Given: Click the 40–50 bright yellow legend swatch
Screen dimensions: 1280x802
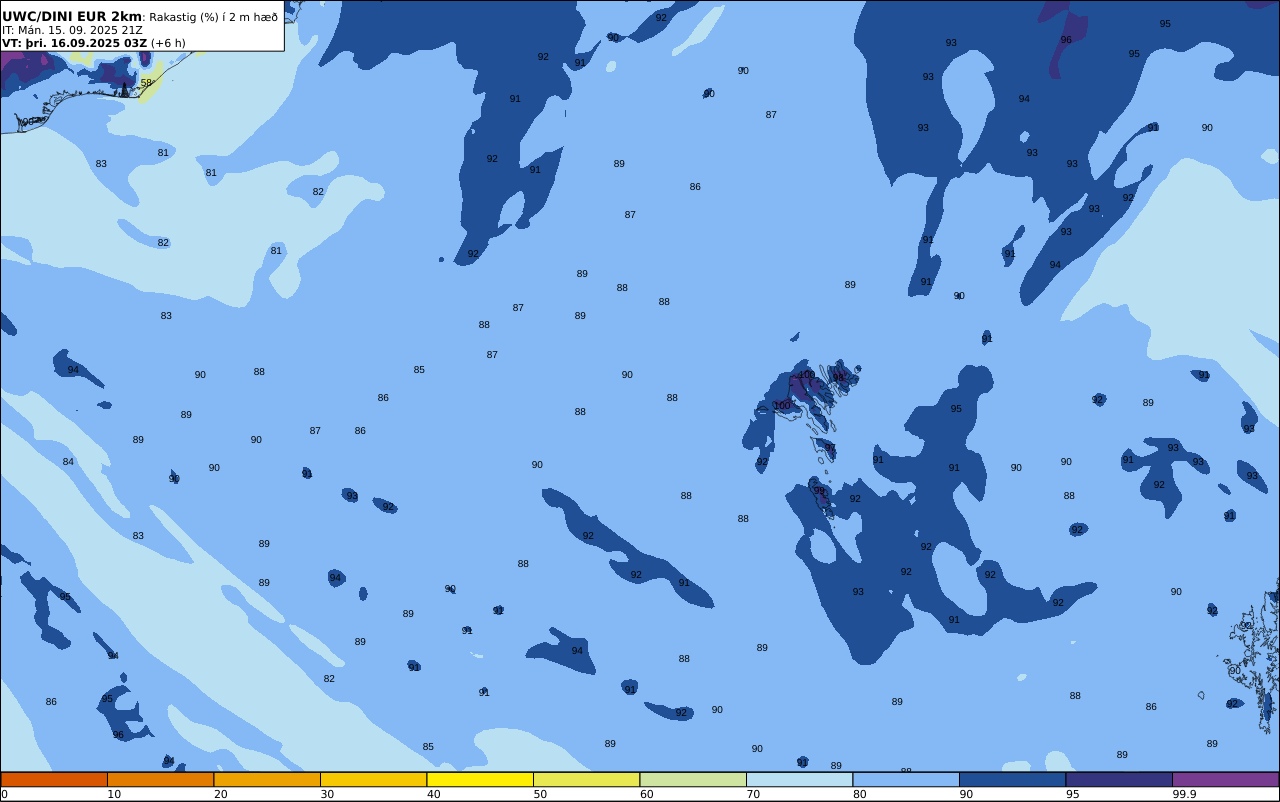Looking at the screenshot, I should click(x=480, y=779).
